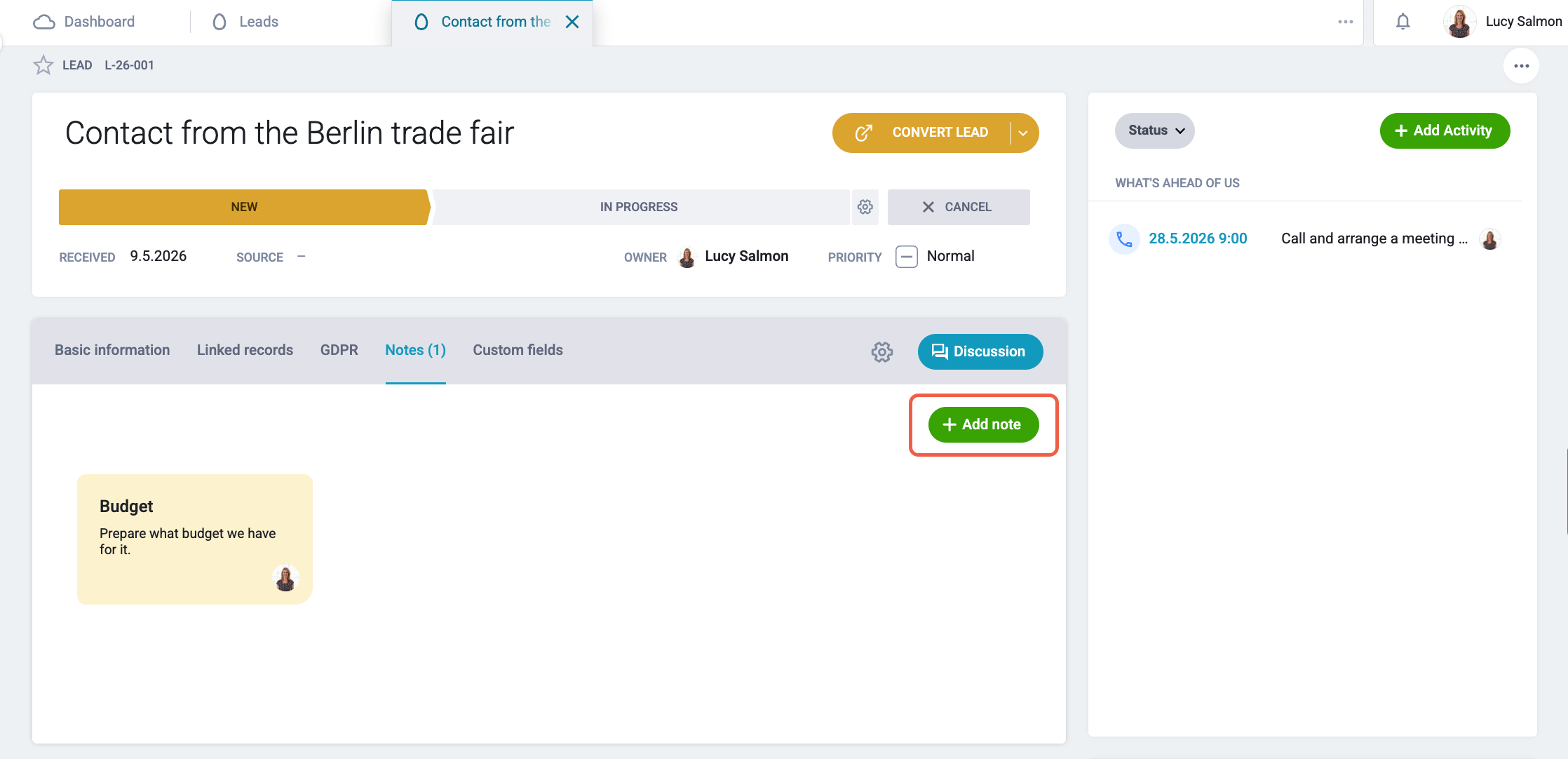Click the assignee avatar on the call activity
The height and width of the screenshot is (759, 1568).
point(1490,239)
